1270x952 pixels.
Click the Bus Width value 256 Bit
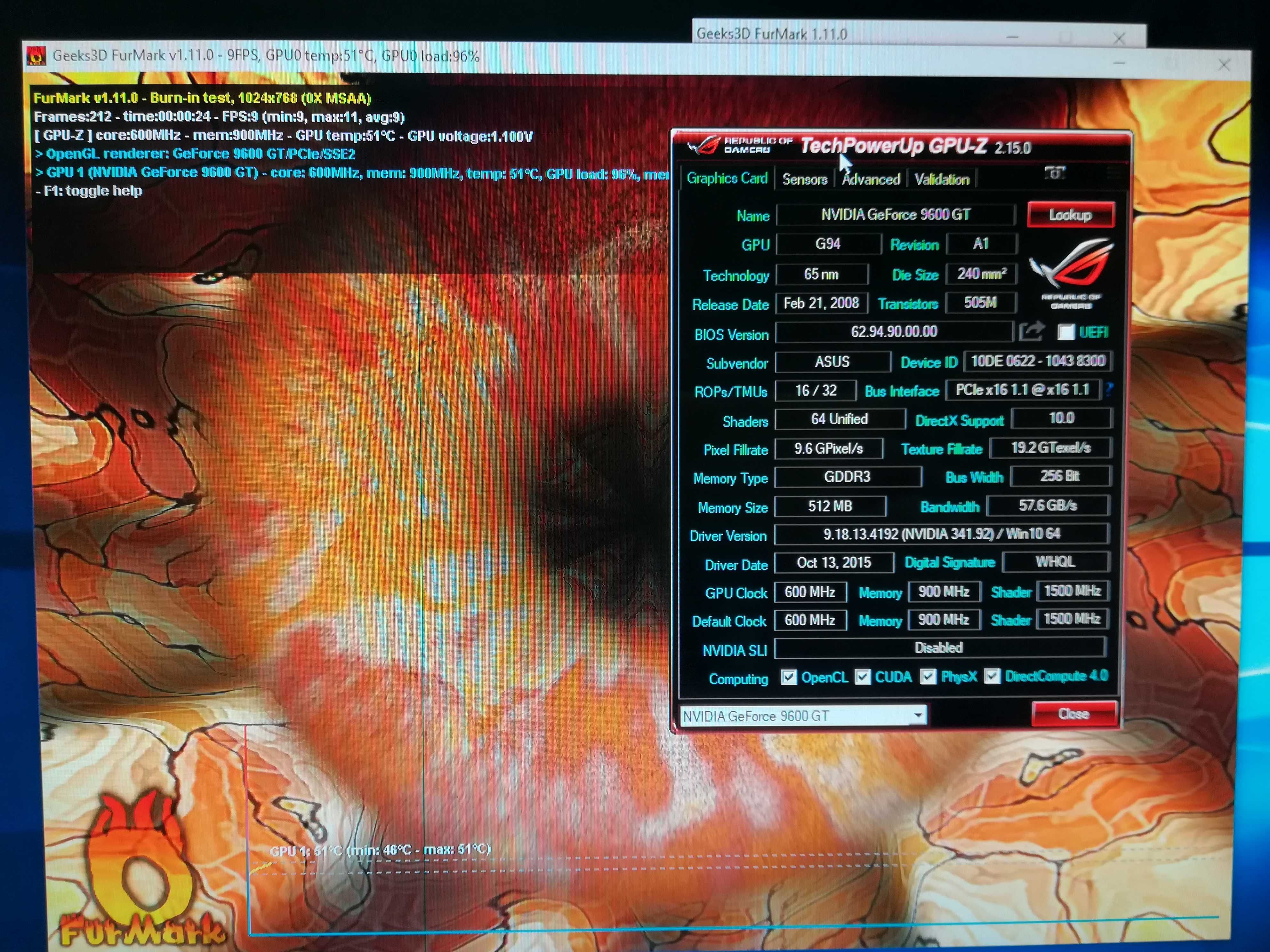[1060, 476]
